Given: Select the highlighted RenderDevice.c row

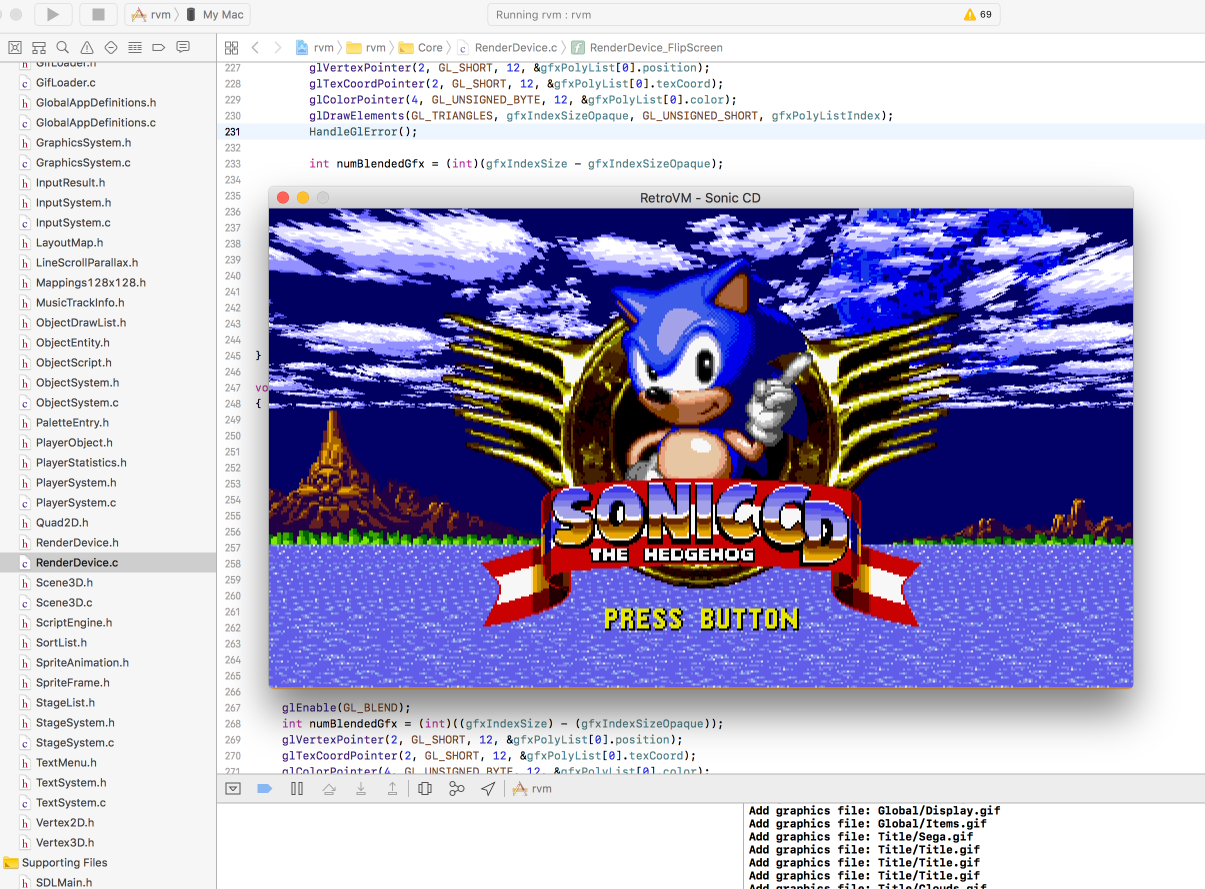Looking at the screenshot, I should pos(108,563).
